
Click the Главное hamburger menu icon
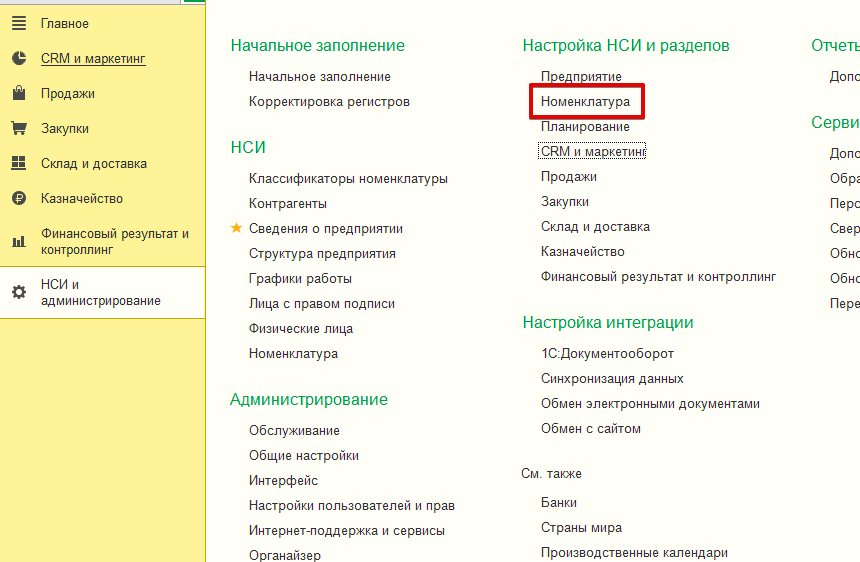click(19, 23)
